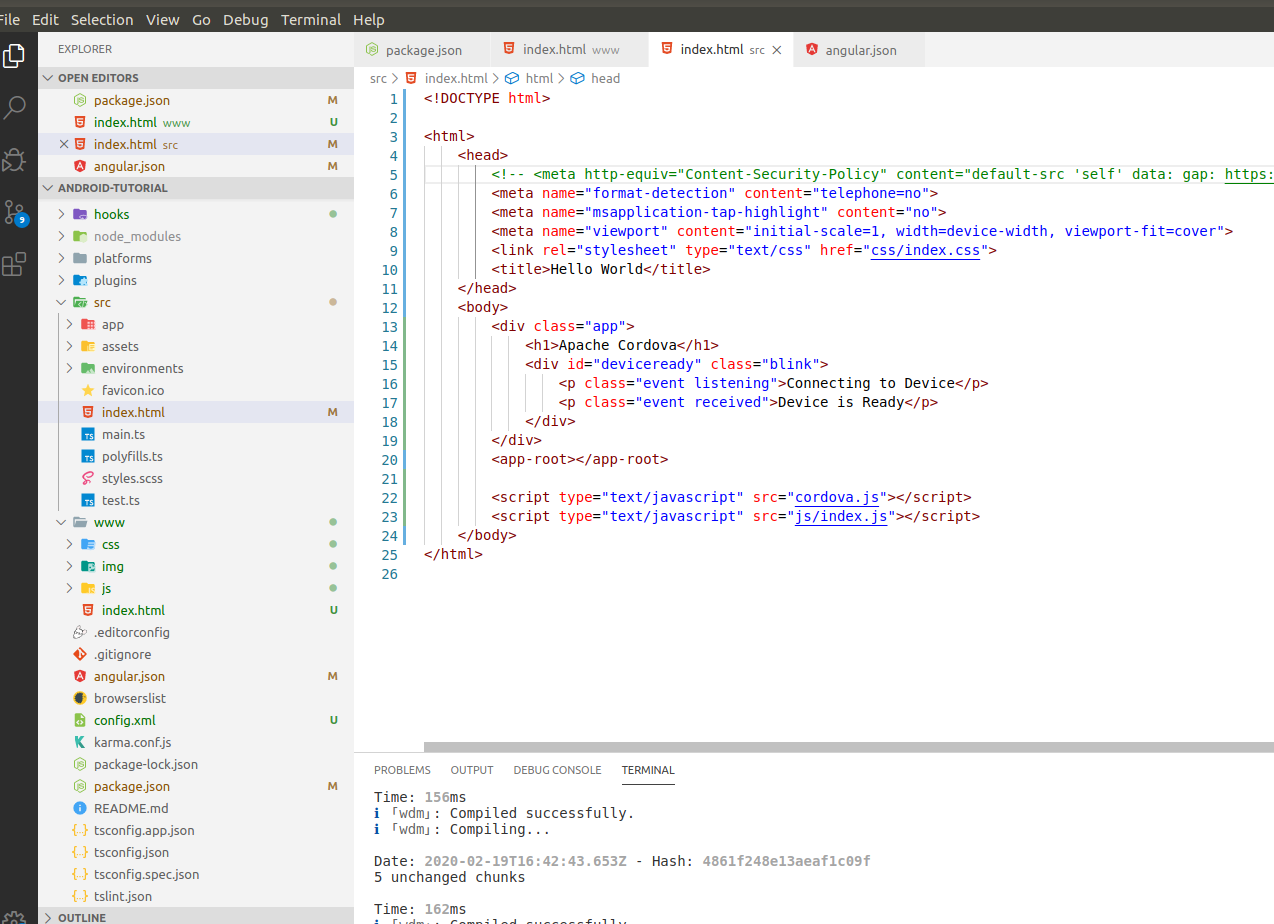1274x924 pixels.
Task: Click the .editorconfig file icon
Action: [80, 632]
